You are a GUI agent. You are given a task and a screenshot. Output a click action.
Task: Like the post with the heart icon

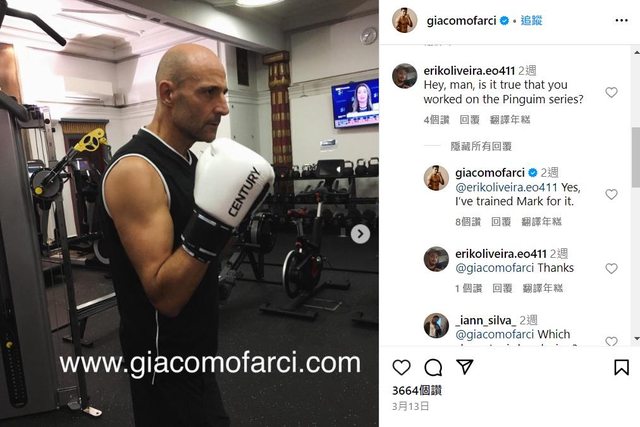click(401, 367)
